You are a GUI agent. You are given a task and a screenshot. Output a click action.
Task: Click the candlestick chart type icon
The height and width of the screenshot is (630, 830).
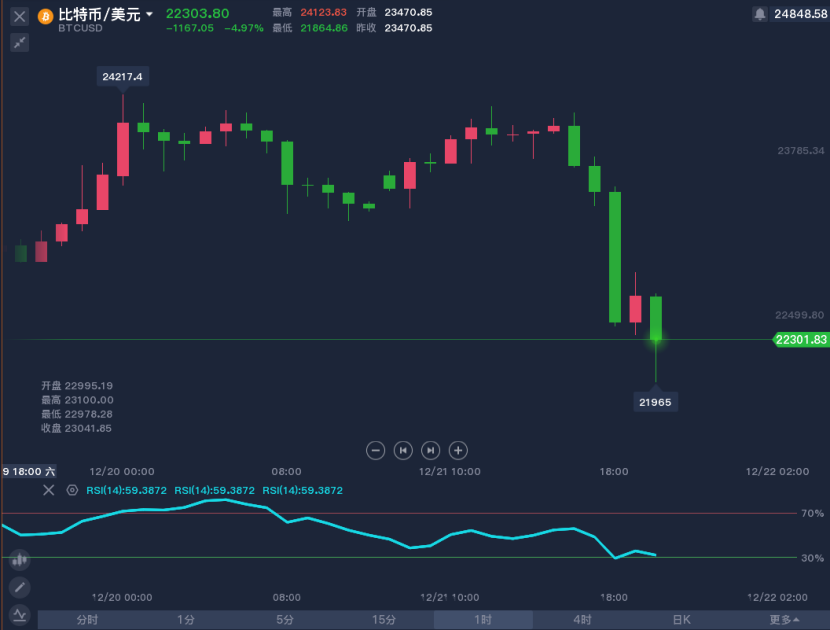(x=20, y=560)
